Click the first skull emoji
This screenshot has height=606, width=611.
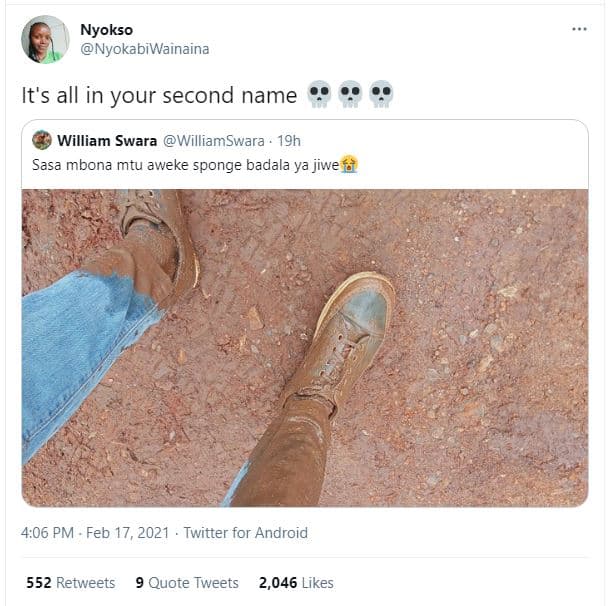coord(319,95)
